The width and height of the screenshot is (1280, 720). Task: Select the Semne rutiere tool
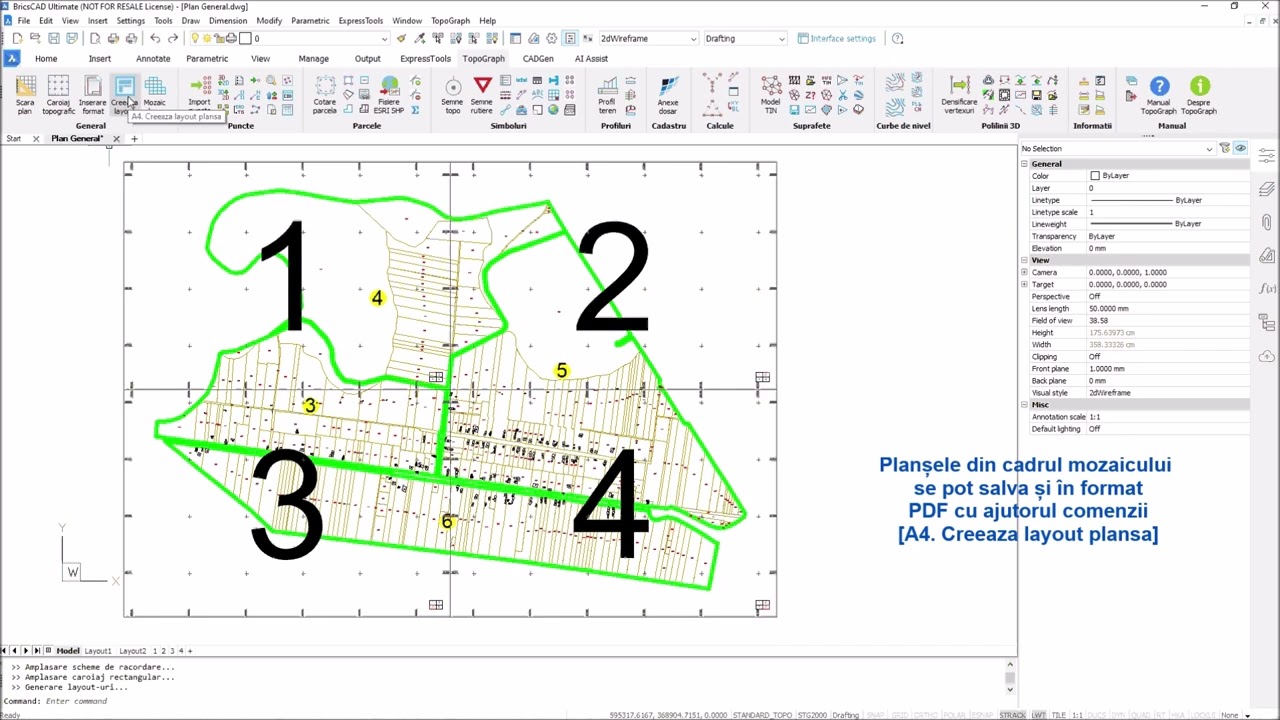click(482, 95)
